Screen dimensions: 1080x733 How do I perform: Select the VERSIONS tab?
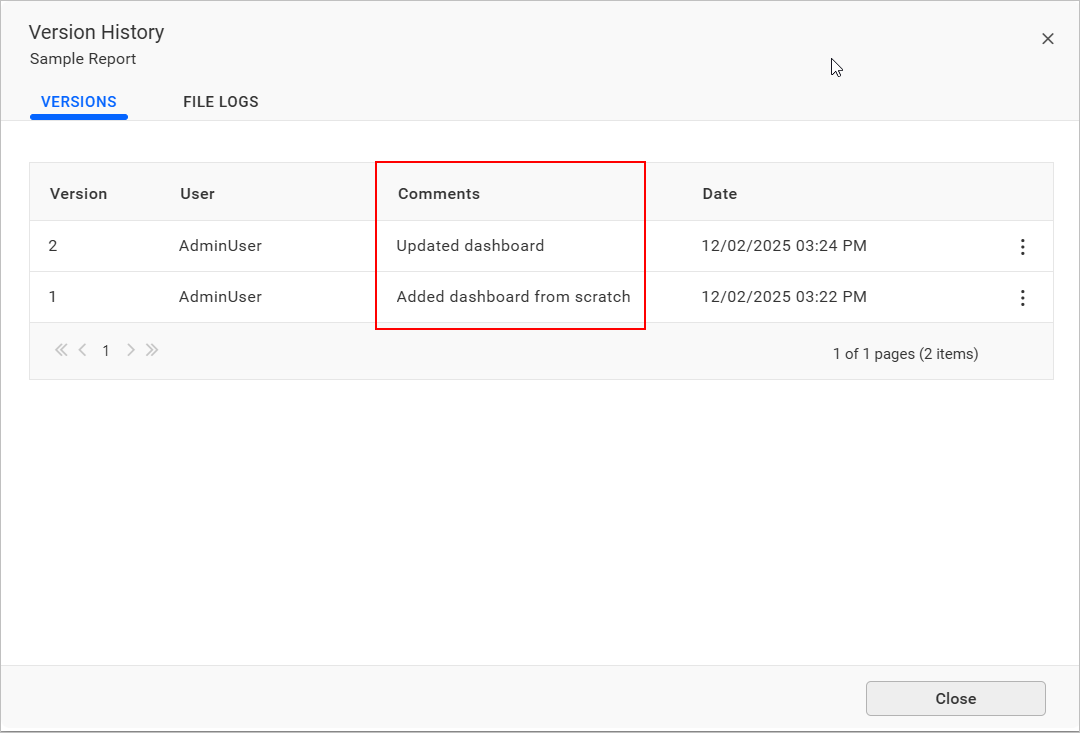point(79,102)
